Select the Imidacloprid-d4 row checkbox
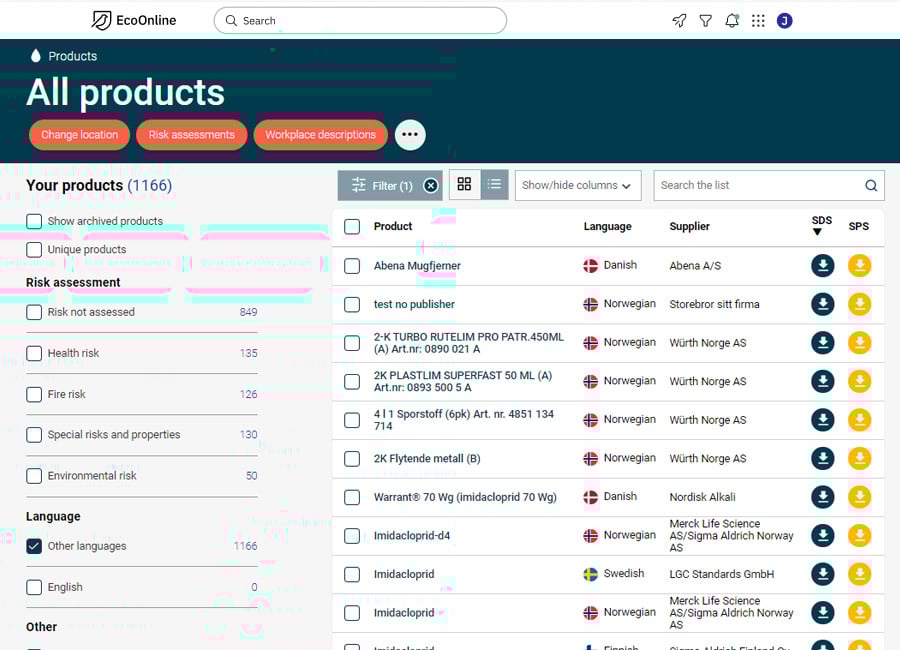Viewport: 900px width, 650px height. tap(352, 536)
